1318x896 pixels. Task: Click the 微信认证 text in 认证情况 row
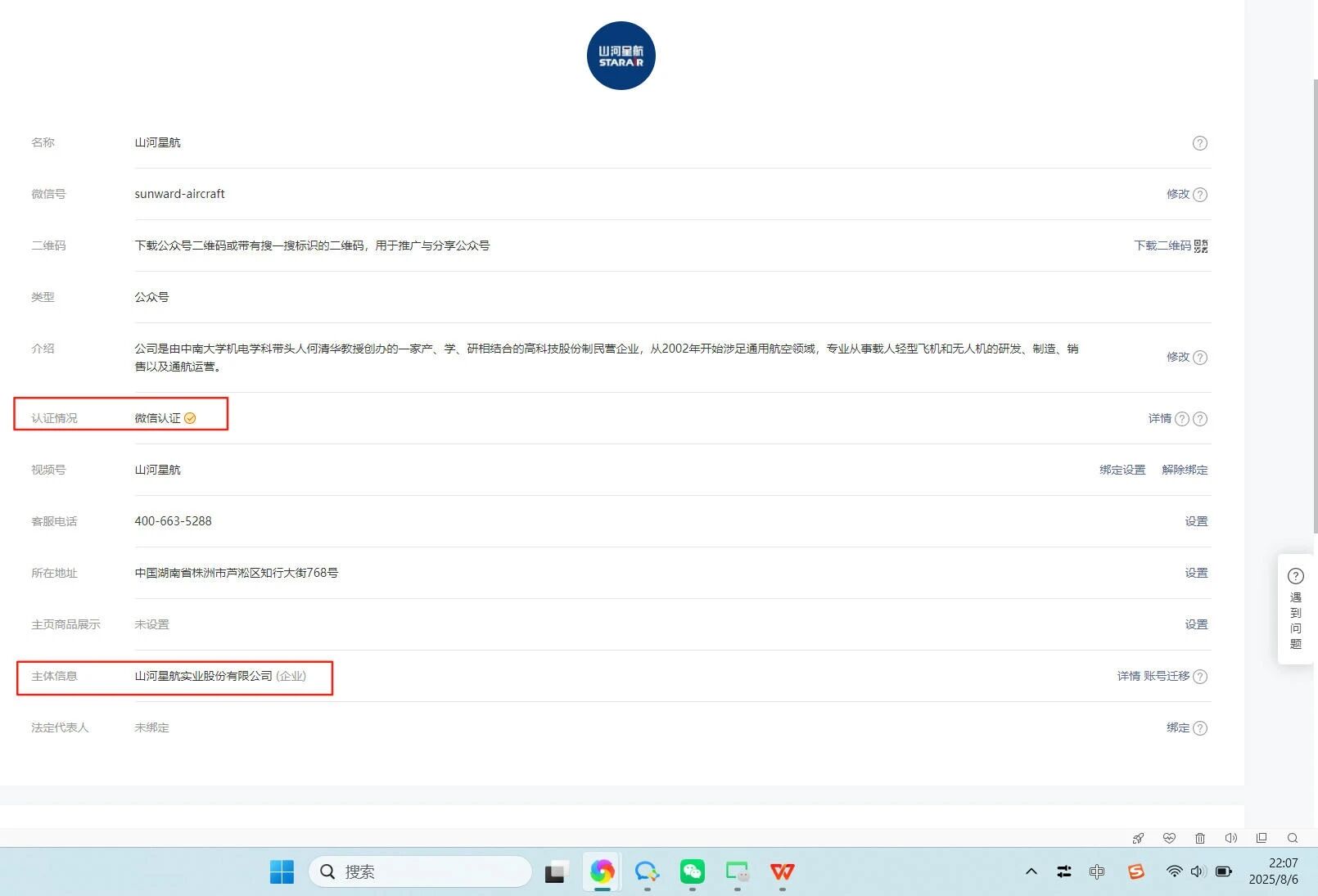pyautogui.click(x=157, y=418)
